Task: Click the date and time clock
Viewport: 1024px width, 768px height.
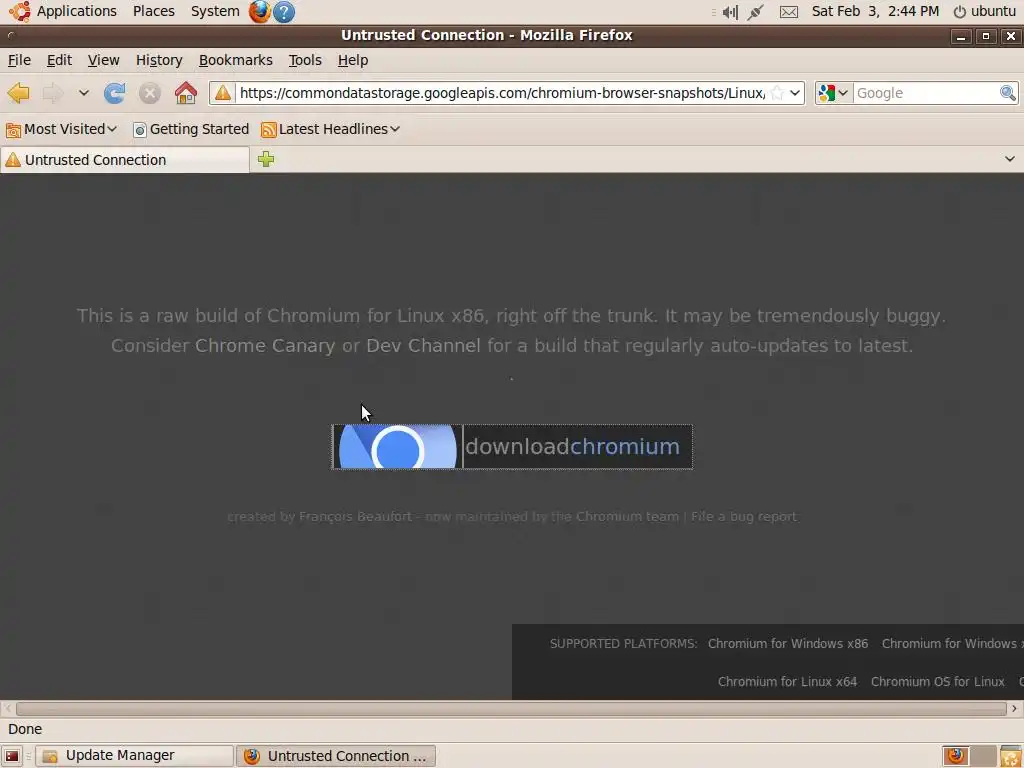Action: [875, 11]
